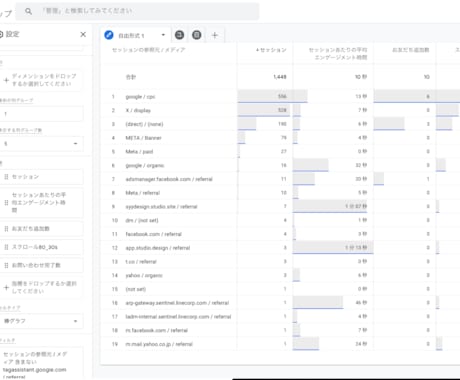Close the 設定 settings panel

pyautogui.click(x=83, y=34)
